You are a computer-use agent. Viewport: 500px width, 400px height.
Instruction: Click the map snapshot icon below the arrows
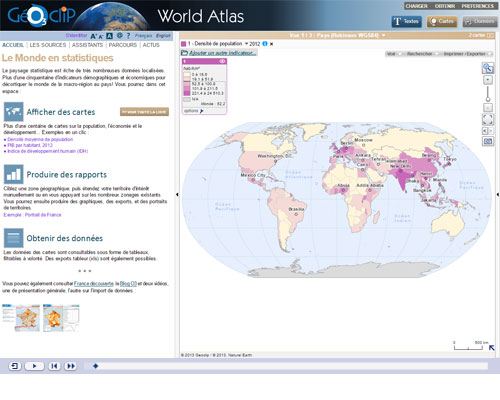(x=488, y=141)
